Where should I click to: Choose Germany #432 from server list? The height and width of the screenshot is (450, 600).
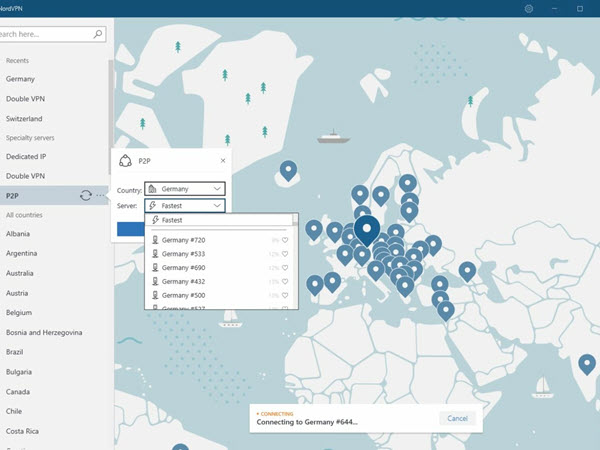tap(219, 281)
